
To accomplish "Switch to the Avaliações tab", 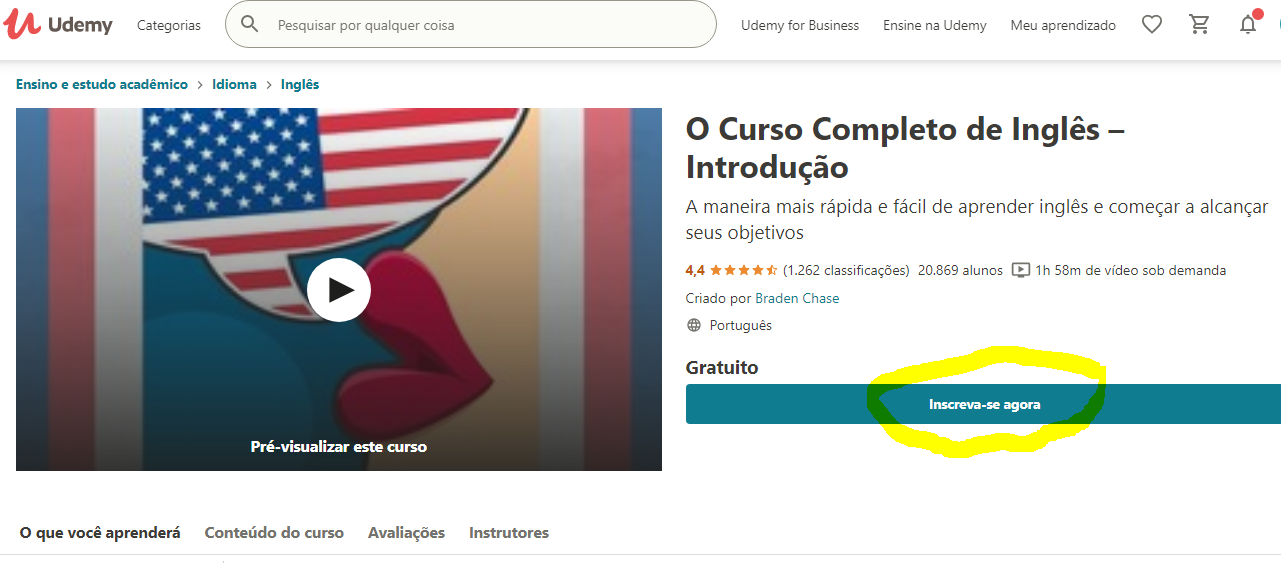I will [406, 533].
